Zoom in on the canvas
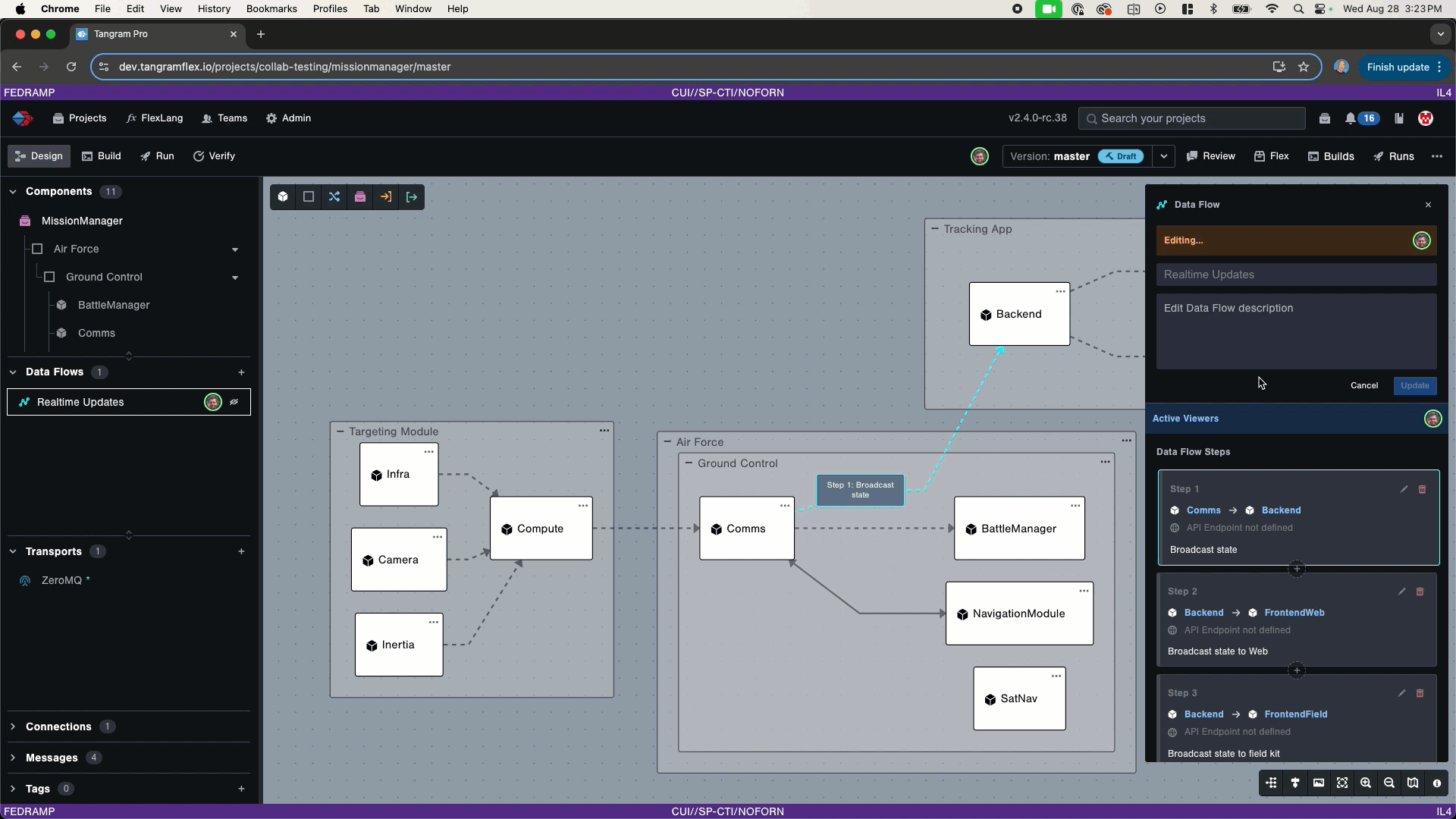The width and height of the screenshot is (1456, 819). (x=1366, y=783)
